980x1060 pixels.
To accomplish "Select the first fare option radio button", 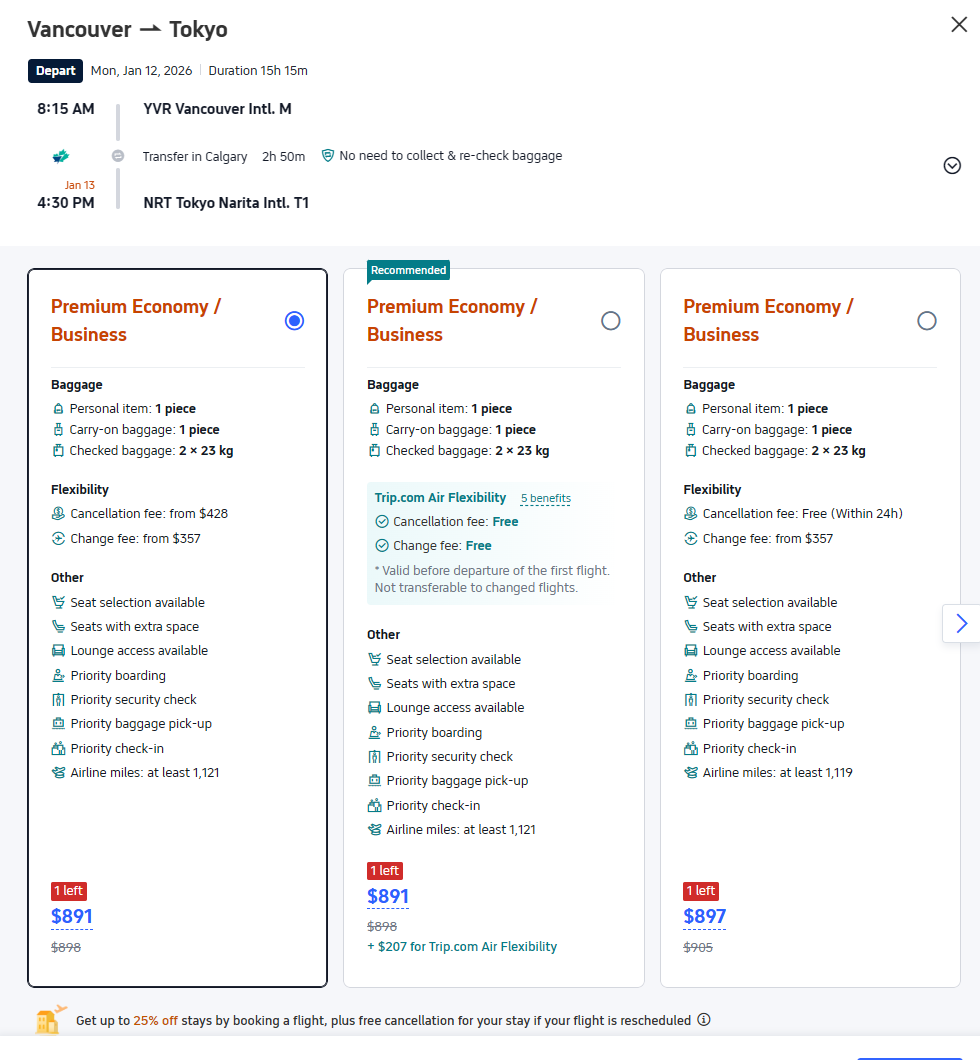I will point(294,321).
